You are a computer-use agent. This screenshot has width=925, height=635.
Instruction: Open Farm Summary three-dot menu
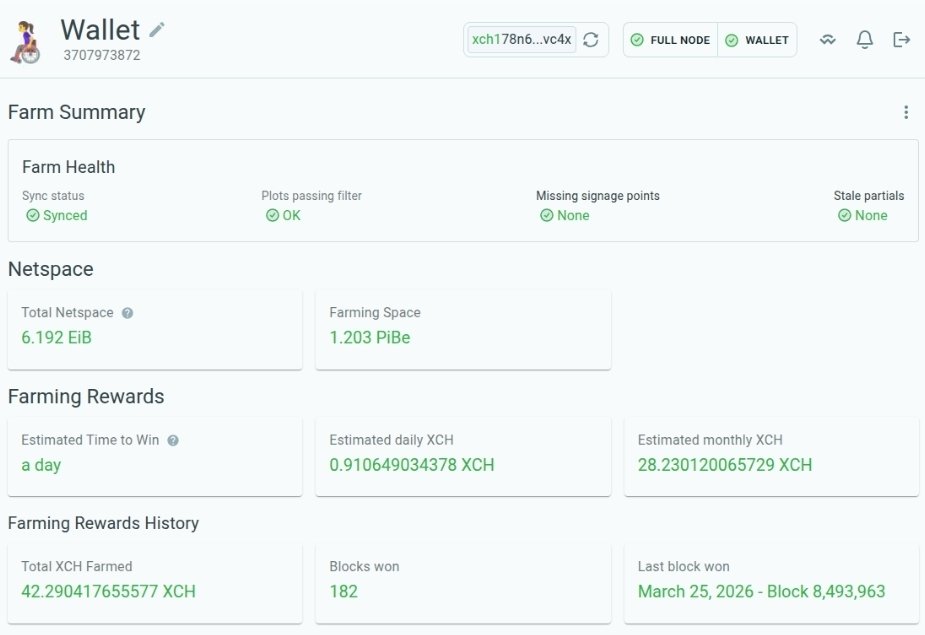(906, 112)
